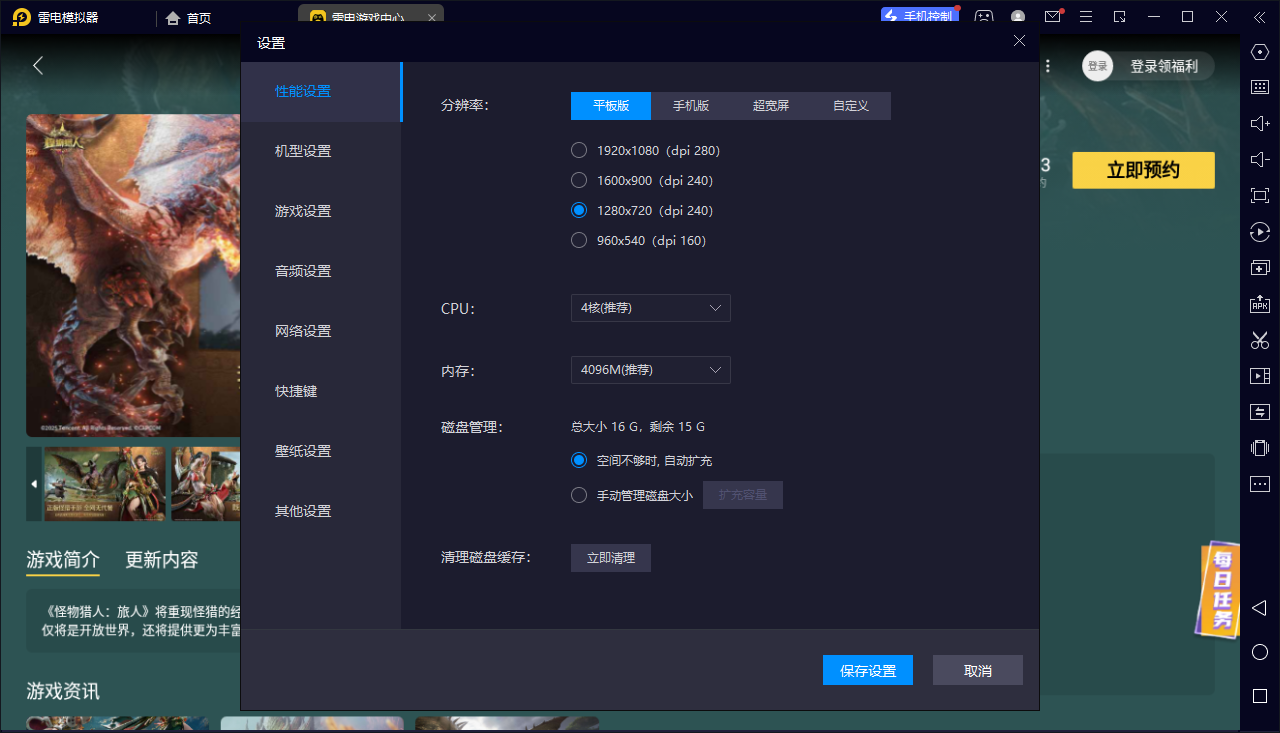Click the 保存设置 save button
This screenshot has height=733, width=1280.
click(x=868, y=670)
